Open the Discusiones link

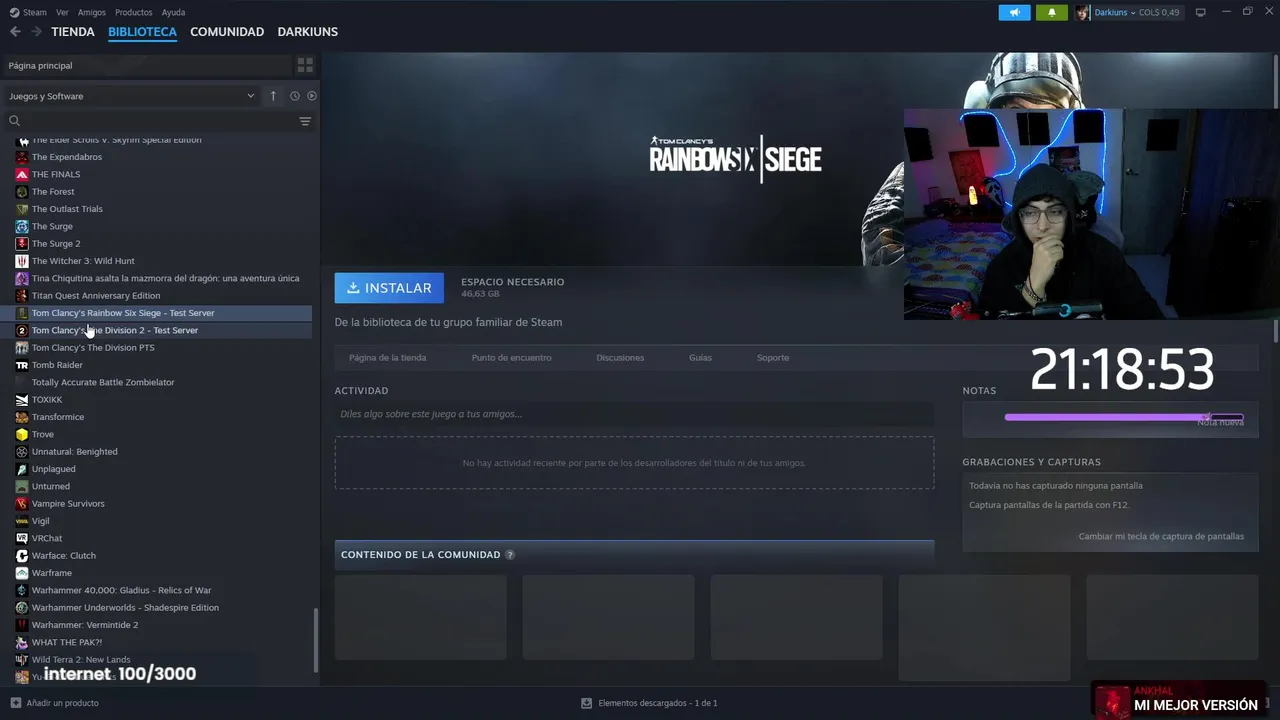(x=620, y=358)
